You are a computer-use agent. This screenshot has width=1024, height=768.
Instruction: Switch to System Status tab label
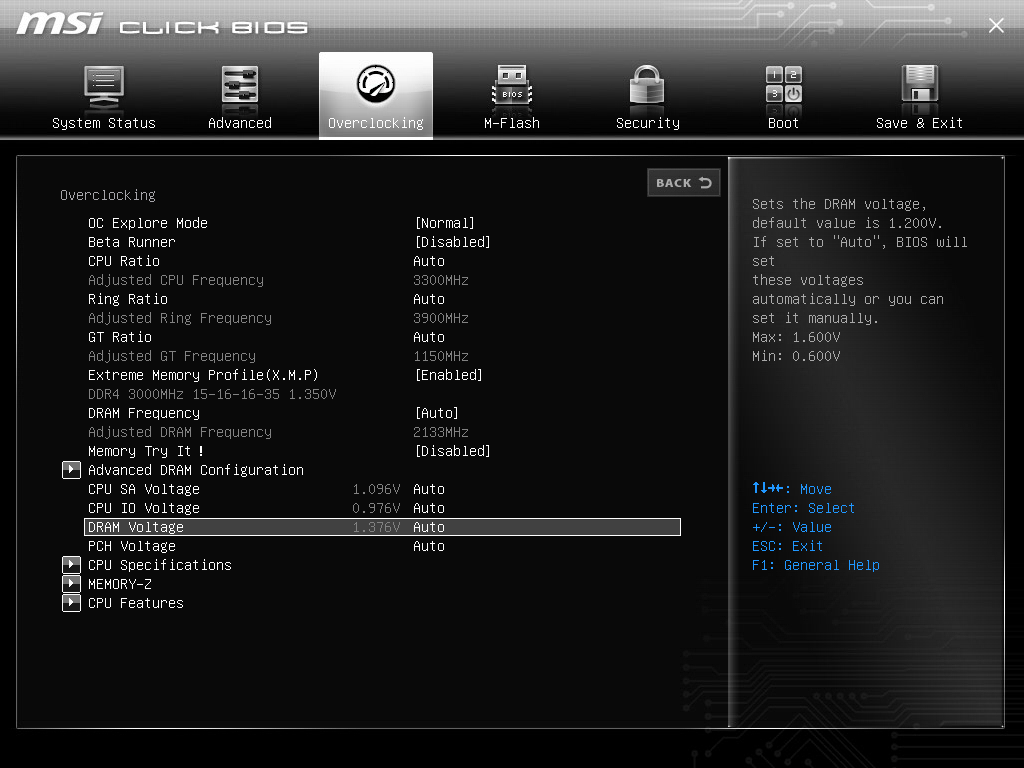click(104, 123)
